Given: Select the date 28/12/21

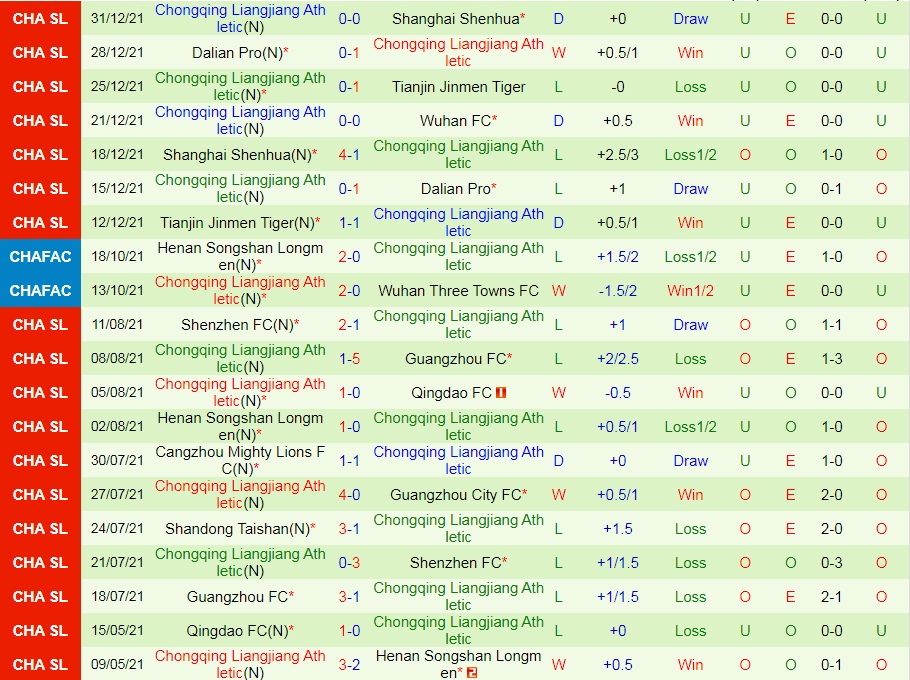Looking at the screenshot, I should [x=117, y=53].
